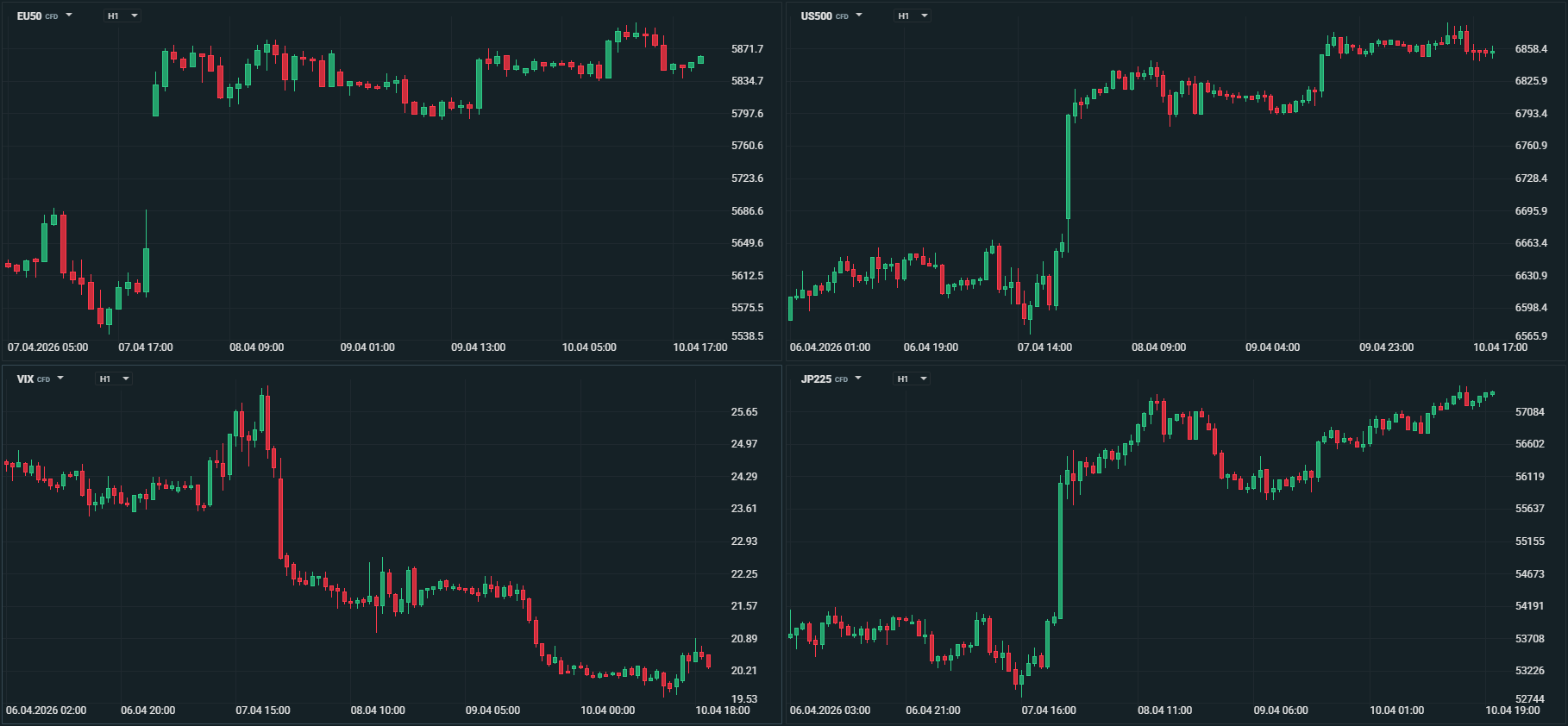Open the VIX symbol dropdown
The height and width of the screenshot is (726, 1568).
click(x=40, y=379)
